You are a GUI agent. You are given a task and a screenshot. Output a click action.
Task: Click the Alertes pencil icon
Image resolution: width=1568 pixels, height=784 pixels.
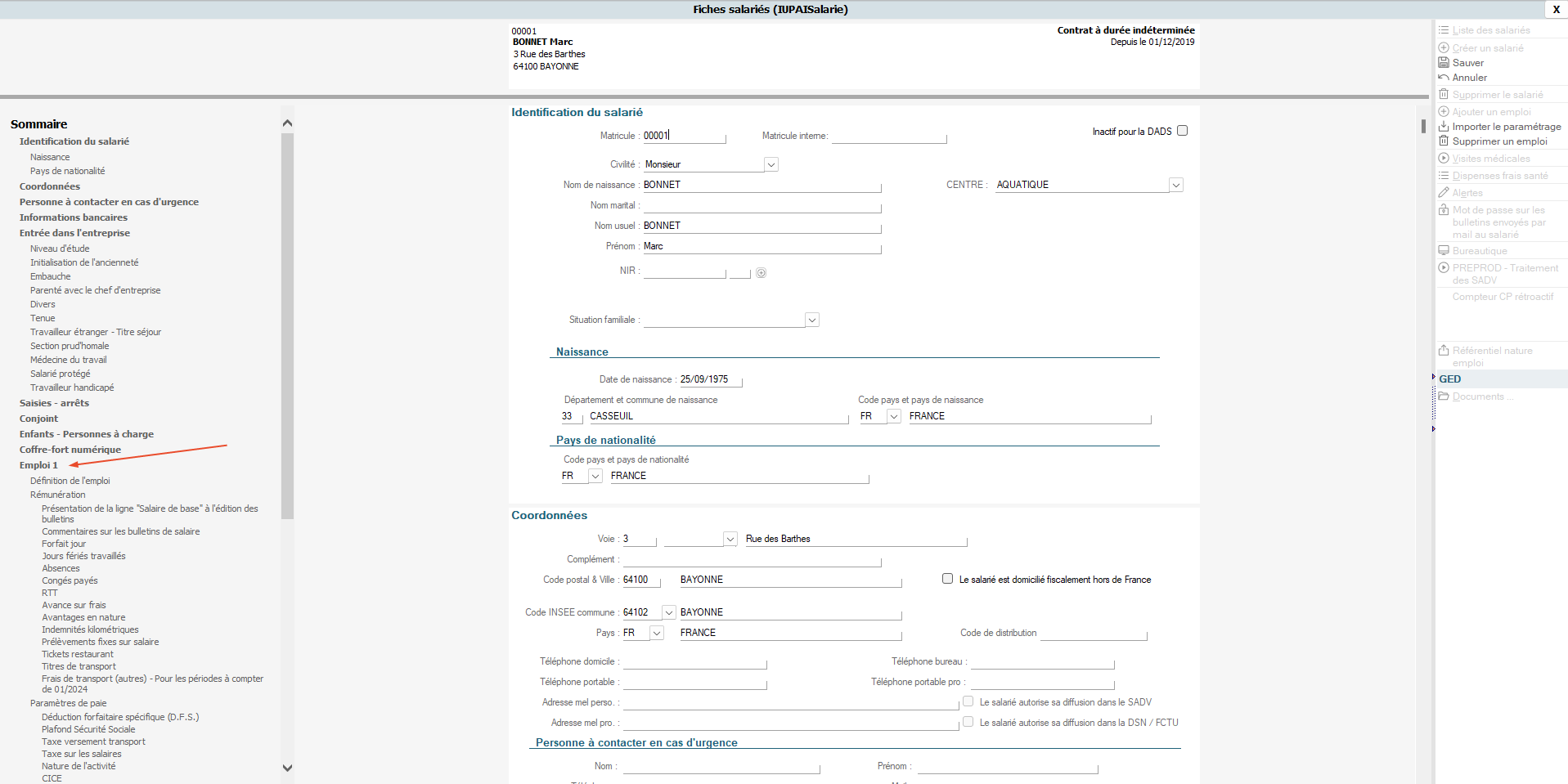(x=1444, y=193)
